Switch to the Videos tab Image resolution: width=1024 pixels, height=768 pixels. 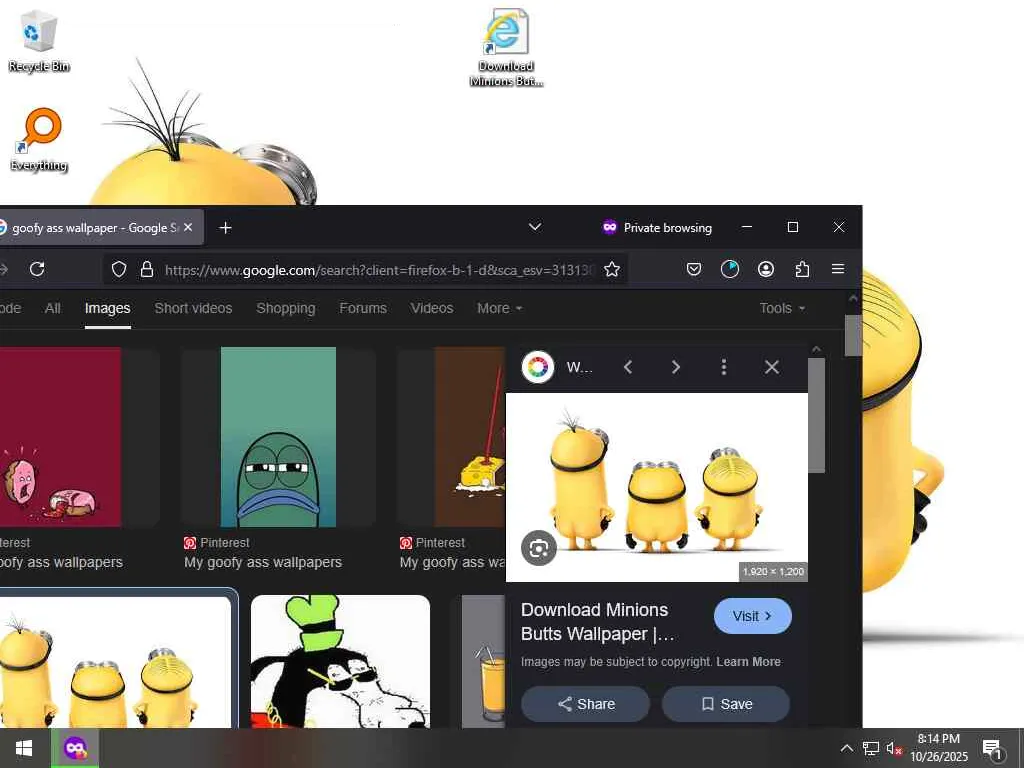[432, 308]
